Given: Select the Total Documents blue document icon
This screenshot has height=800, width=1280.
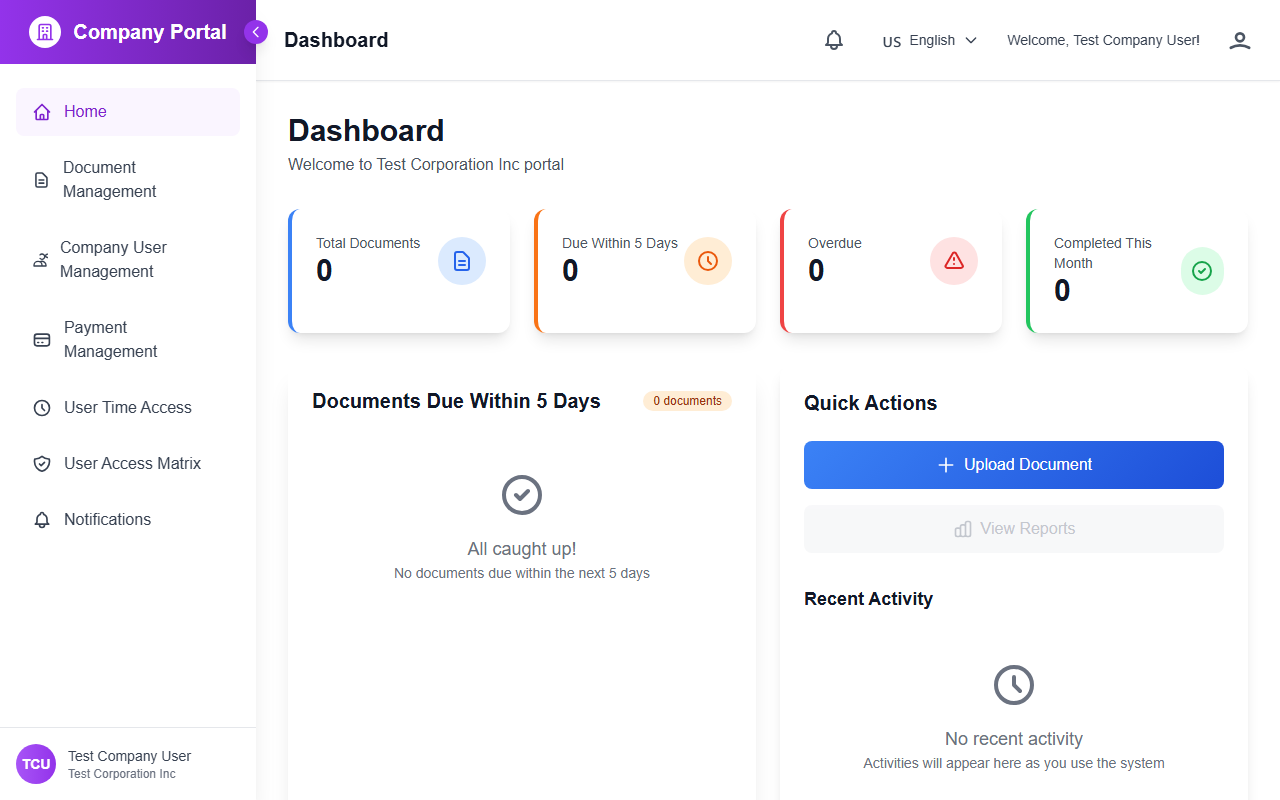Looking at the screenshot, I should pos(461,260).
